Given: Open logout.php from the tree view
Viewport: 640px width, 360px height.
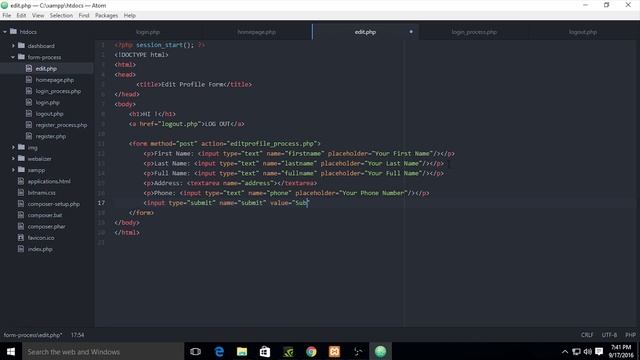Looking at the screenshot, I should [x=49, y=114].
